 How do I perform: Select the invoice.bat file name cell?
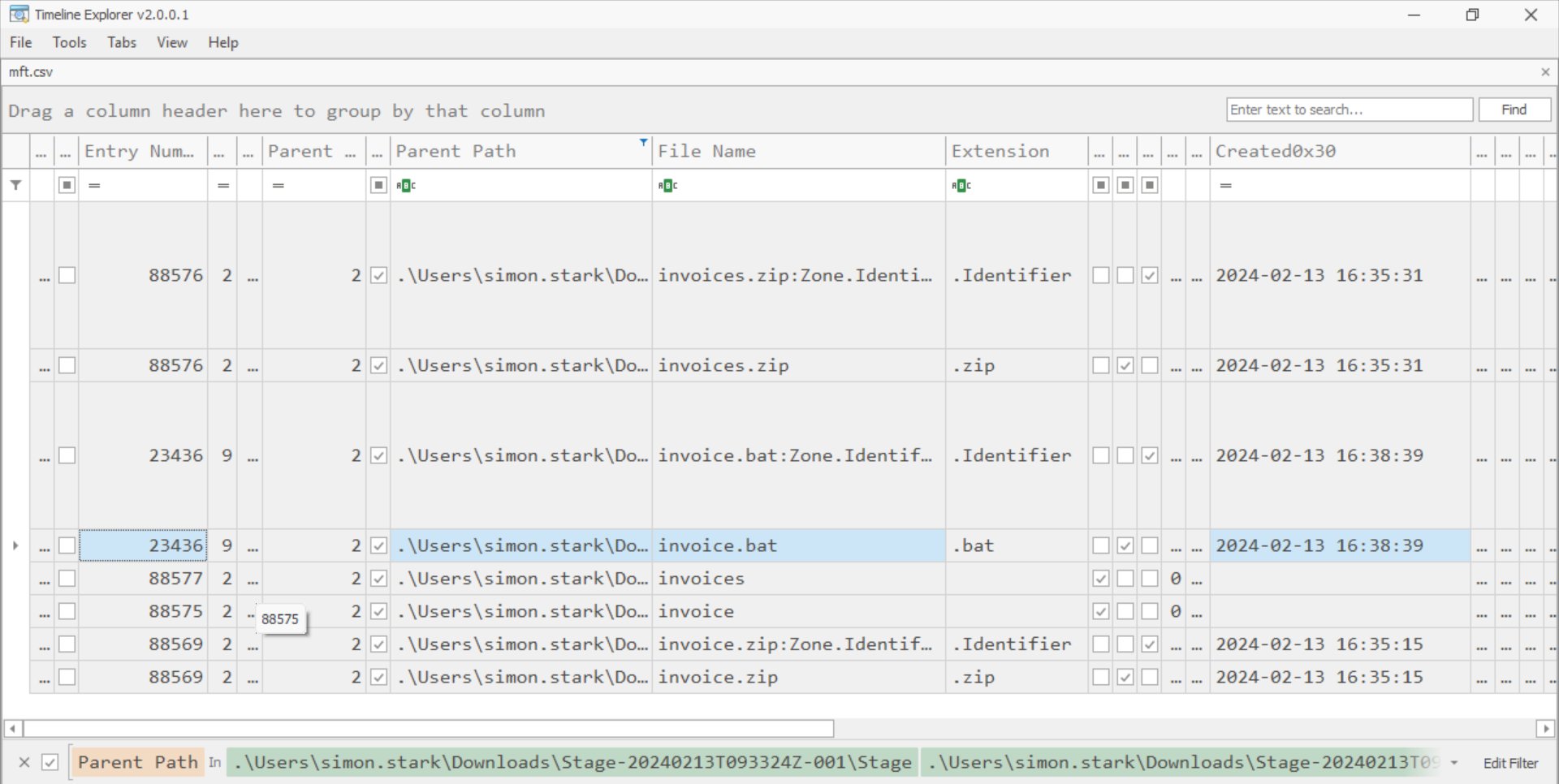799,545
